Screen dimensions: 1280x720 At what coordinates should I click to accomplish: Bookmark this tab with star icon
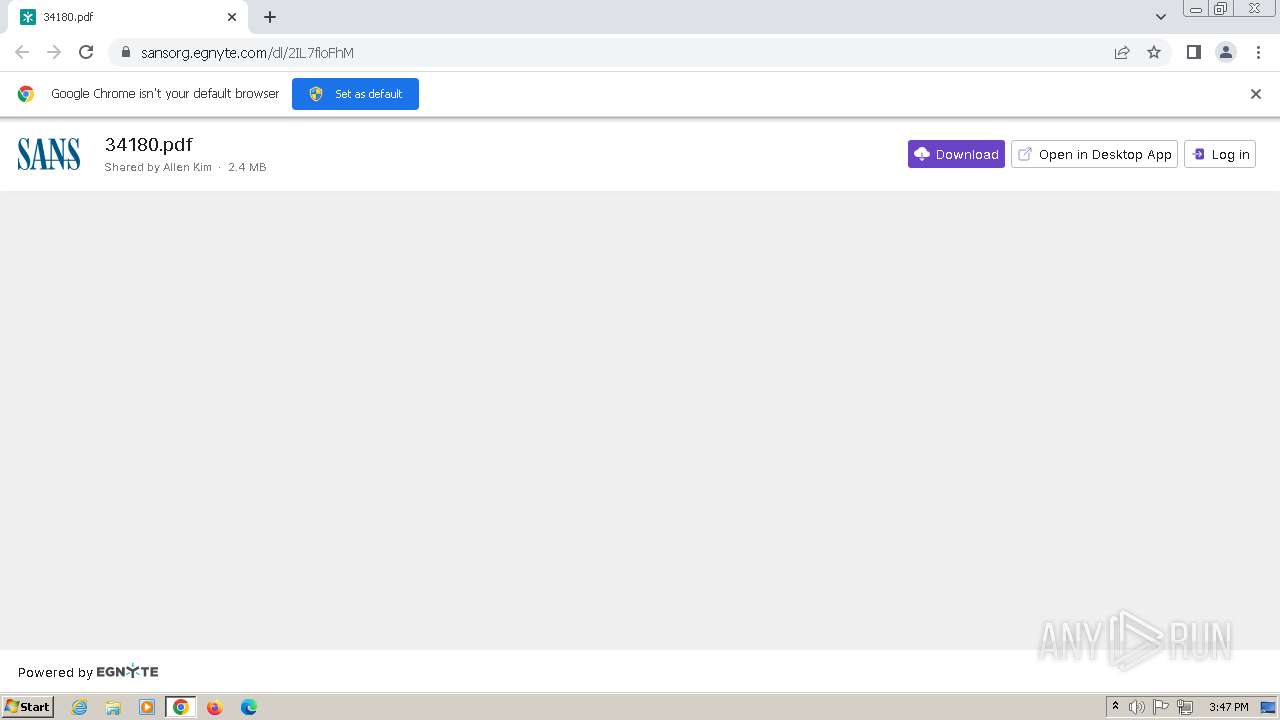click(1154, 52)
